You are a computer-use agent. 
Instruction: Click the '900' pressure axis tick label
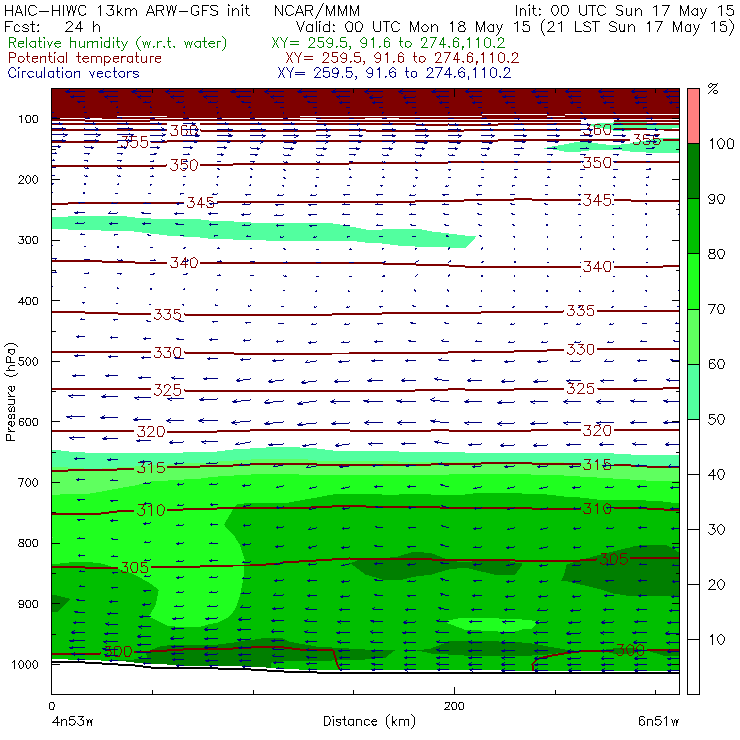tap(28, 604)
